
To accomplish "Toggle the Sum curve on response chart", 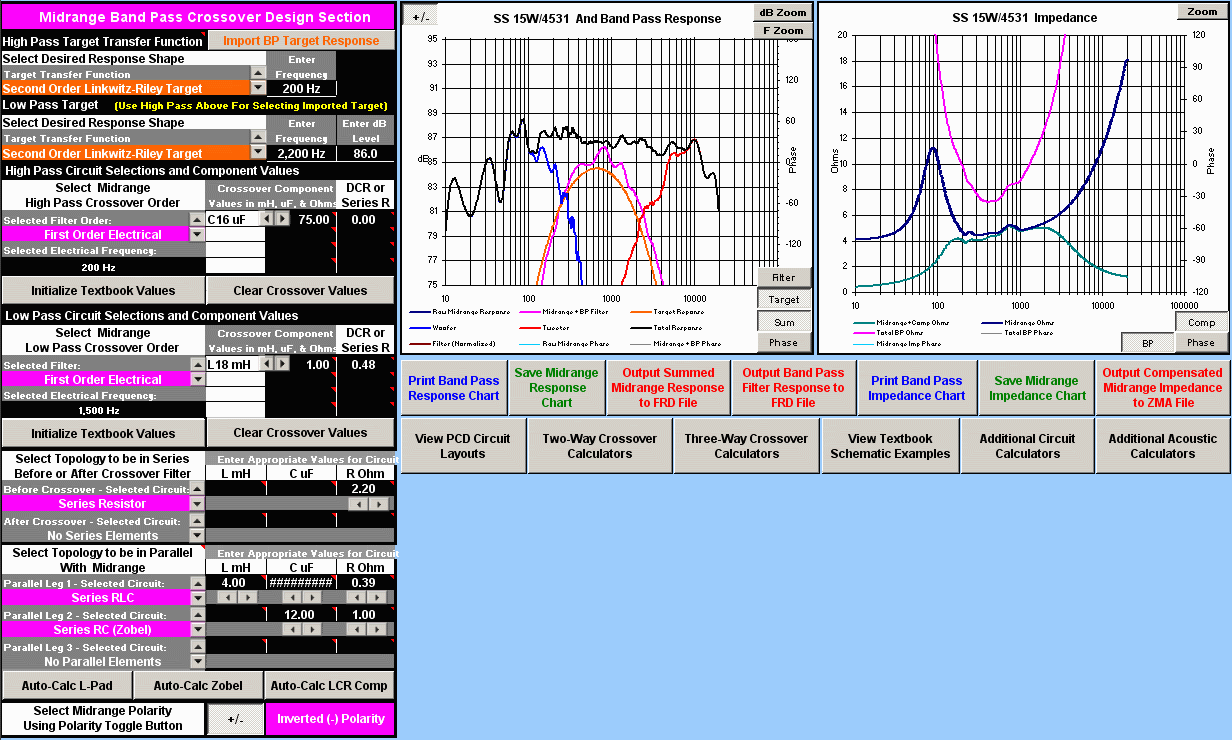I will [783, 321].
